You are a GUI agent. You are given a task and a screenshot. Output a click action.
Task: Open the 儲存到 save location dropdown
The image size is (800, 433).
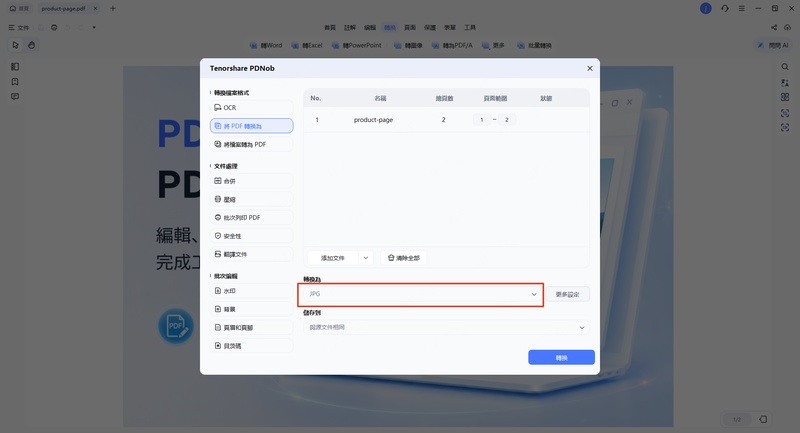[446, 327]
